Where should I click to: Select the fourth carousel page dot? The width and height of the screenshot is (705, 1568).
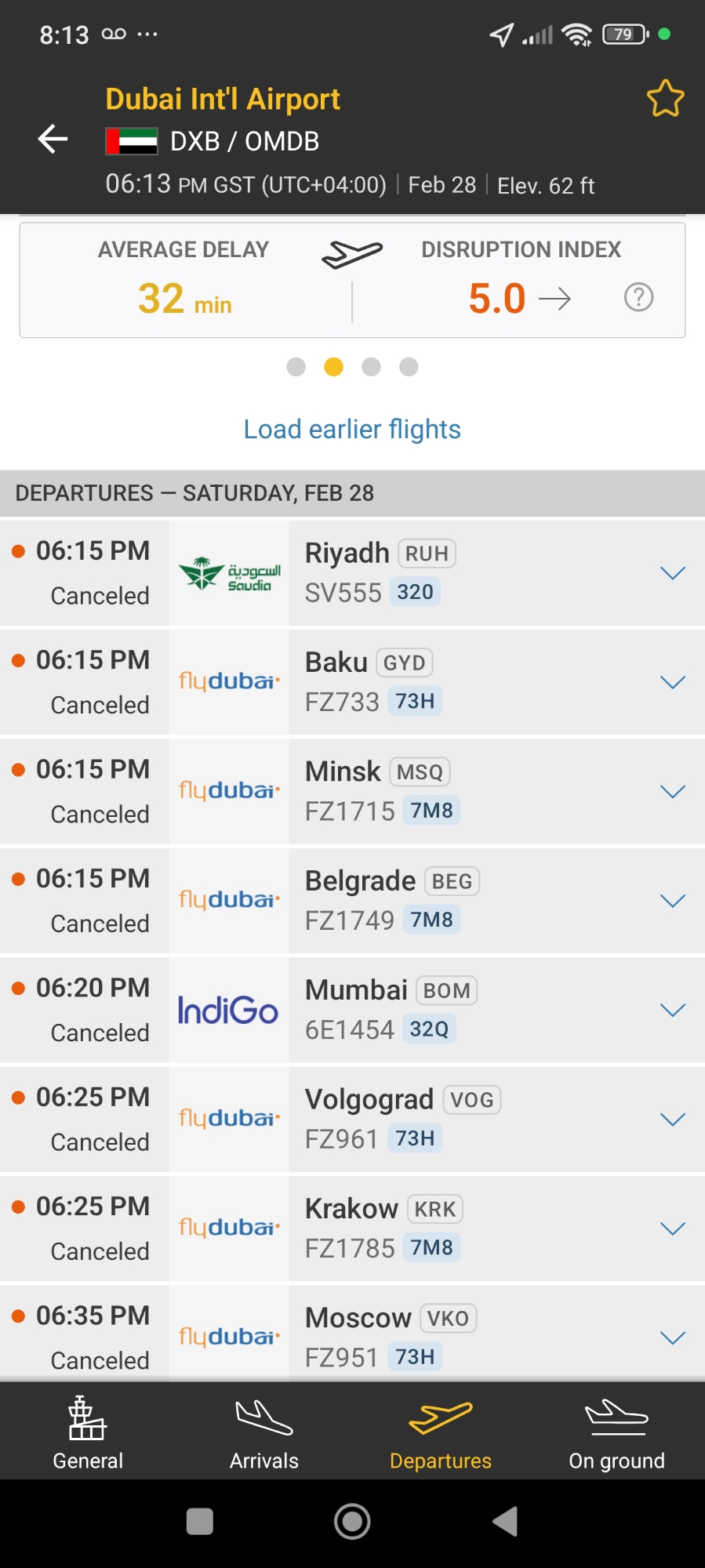point(409,367)
